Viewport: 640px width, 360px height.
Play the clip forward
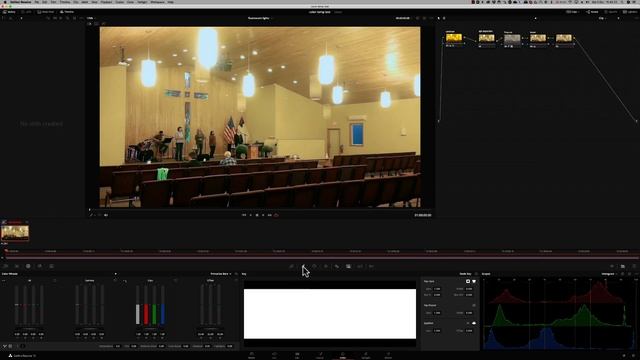coord(263,215)
